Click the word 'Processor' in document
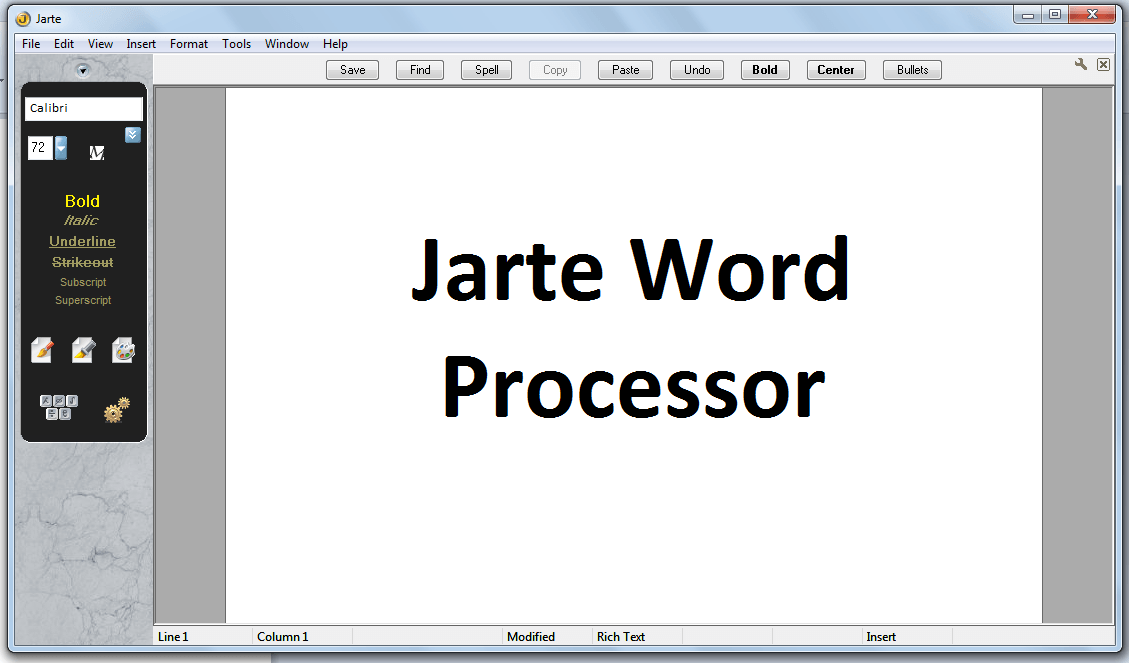This screenshot has width=1129, height=663. pos(634,387)
